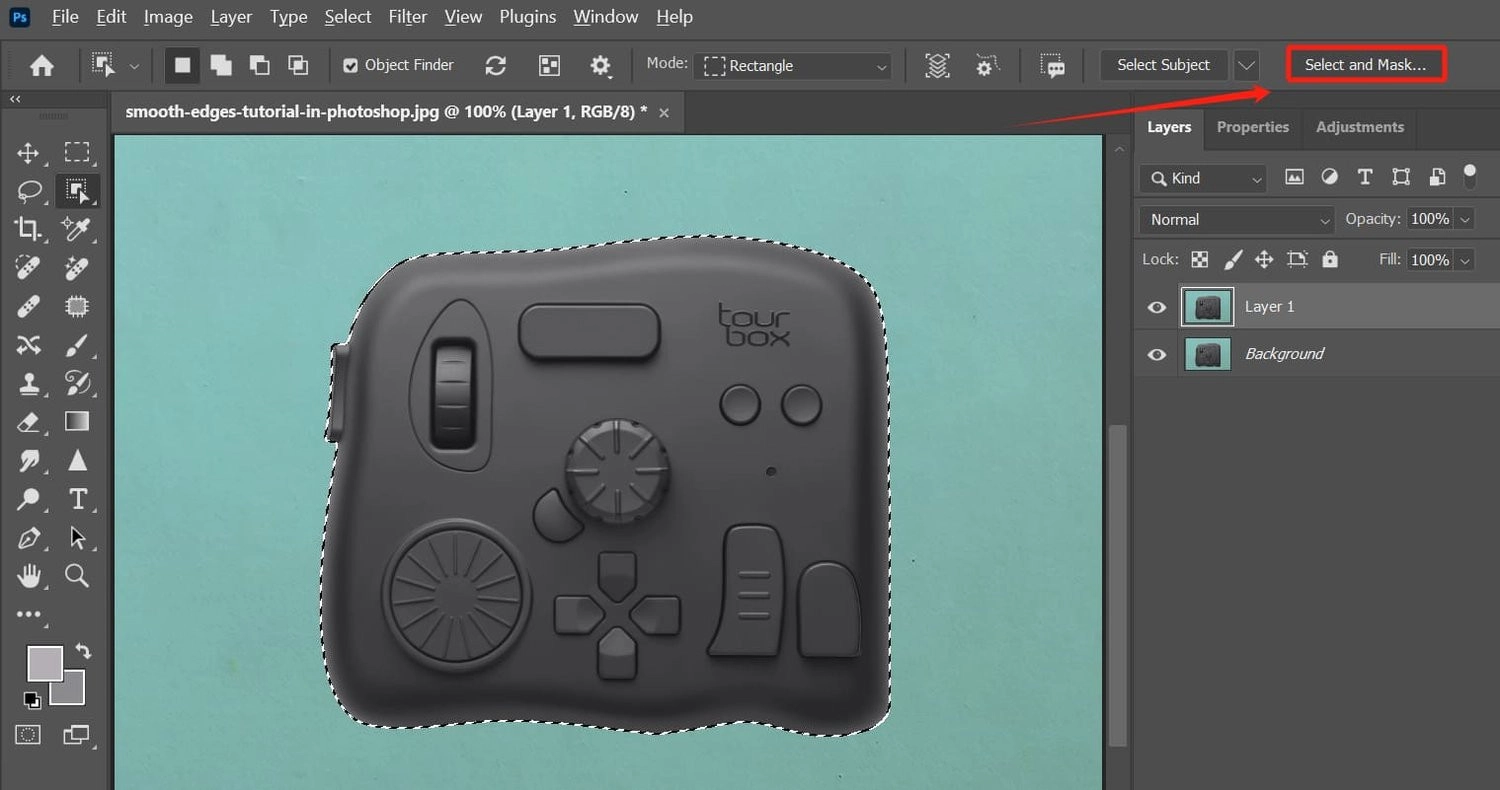The image size is (1500, 790).
Task: Hide Layer 1 using its eye icon
Action: pos(1157,307)
